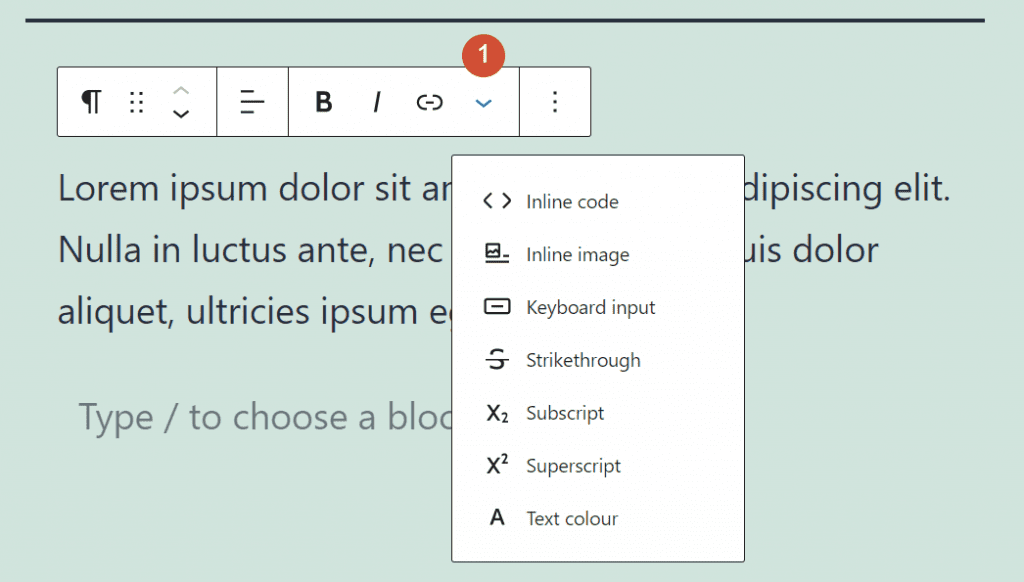The width and height of the screenshot is (1024, 582).
Task: Choose Keyboard input from the menu
Action: [590, 307]
